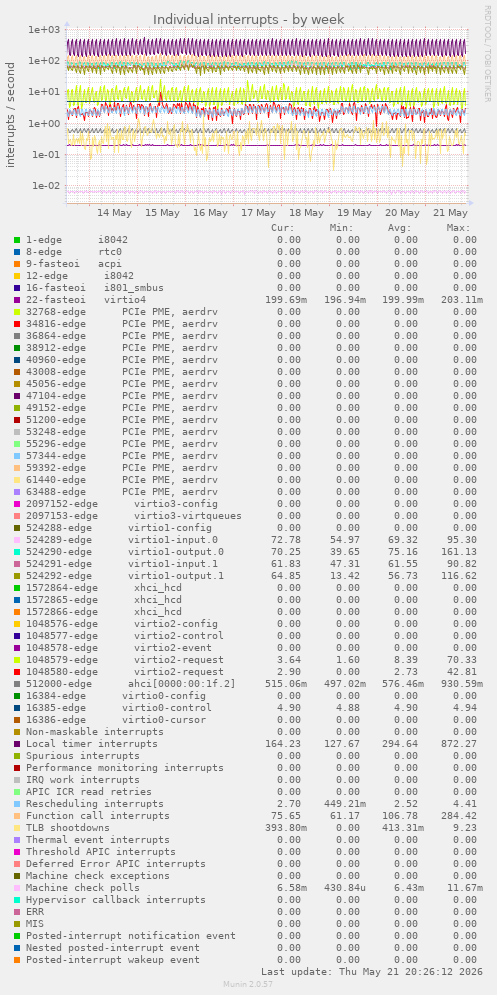Click the Avg: column header

(x=399, y=228)
